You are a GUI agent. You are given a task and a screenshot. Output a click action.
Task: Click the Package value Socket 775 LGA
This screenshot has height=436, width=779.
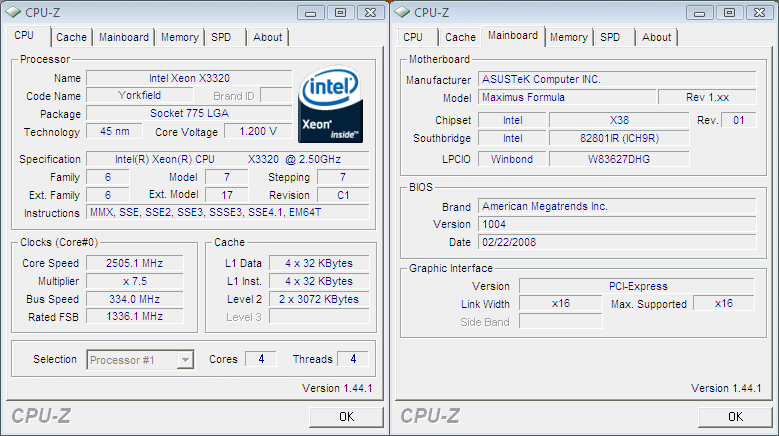[189, 113]
